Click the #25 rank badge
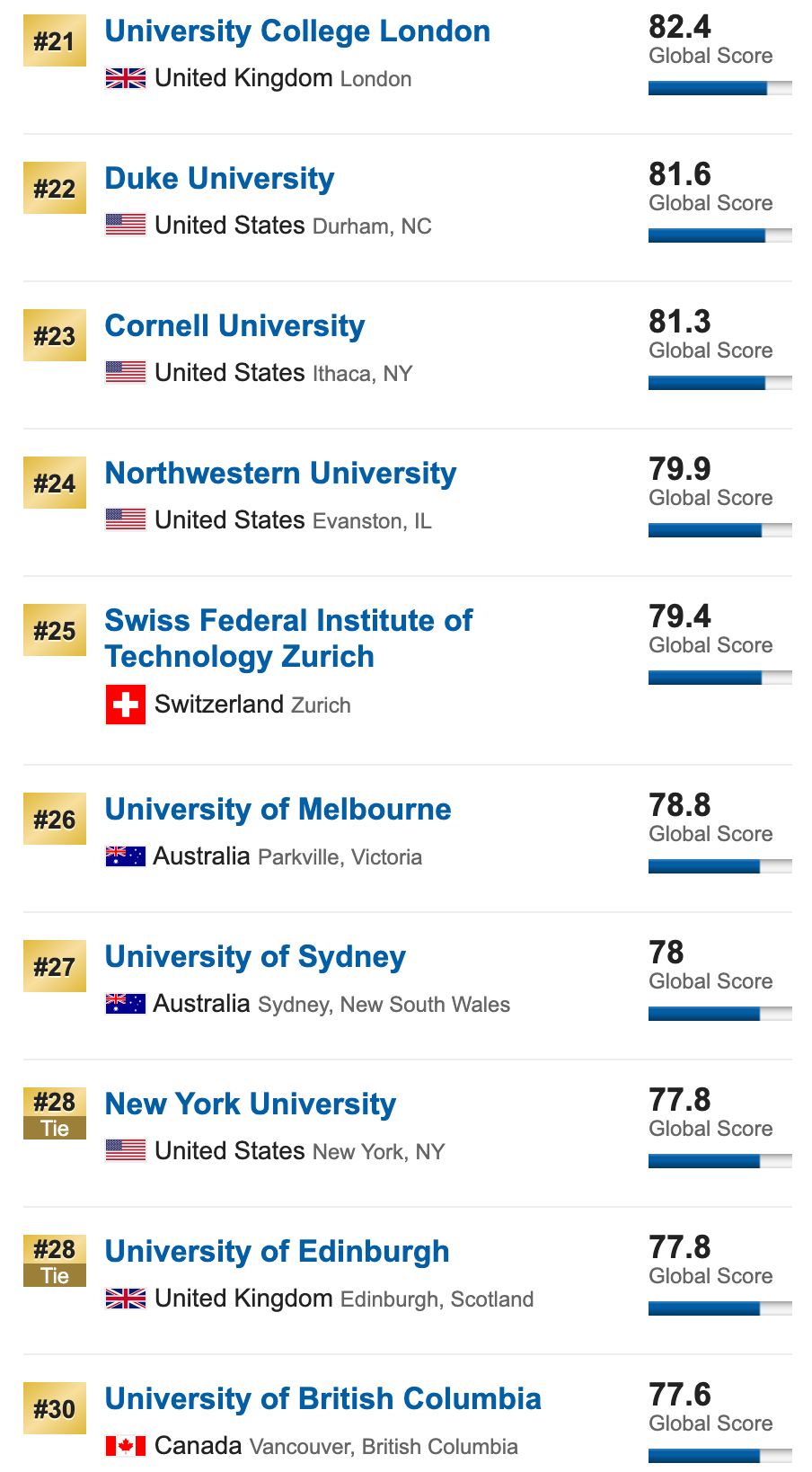 click(x=55, y=631)
